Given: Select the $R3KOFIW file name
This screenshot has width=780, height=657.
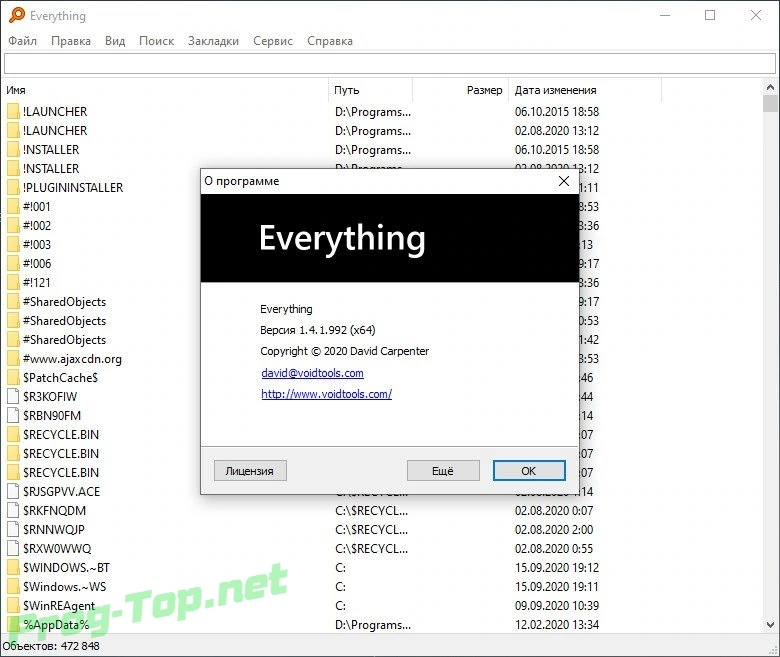Looking at the screenshot, I should coord(50,396).
